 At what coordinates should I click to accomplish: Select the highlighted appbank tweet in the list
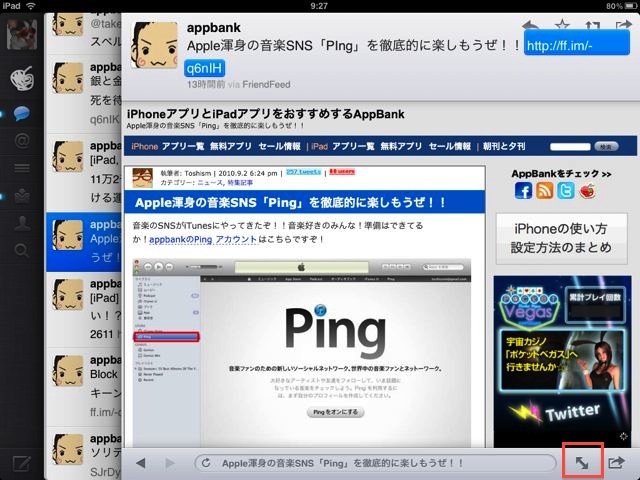pyautogui.click(x=84, y=242)
